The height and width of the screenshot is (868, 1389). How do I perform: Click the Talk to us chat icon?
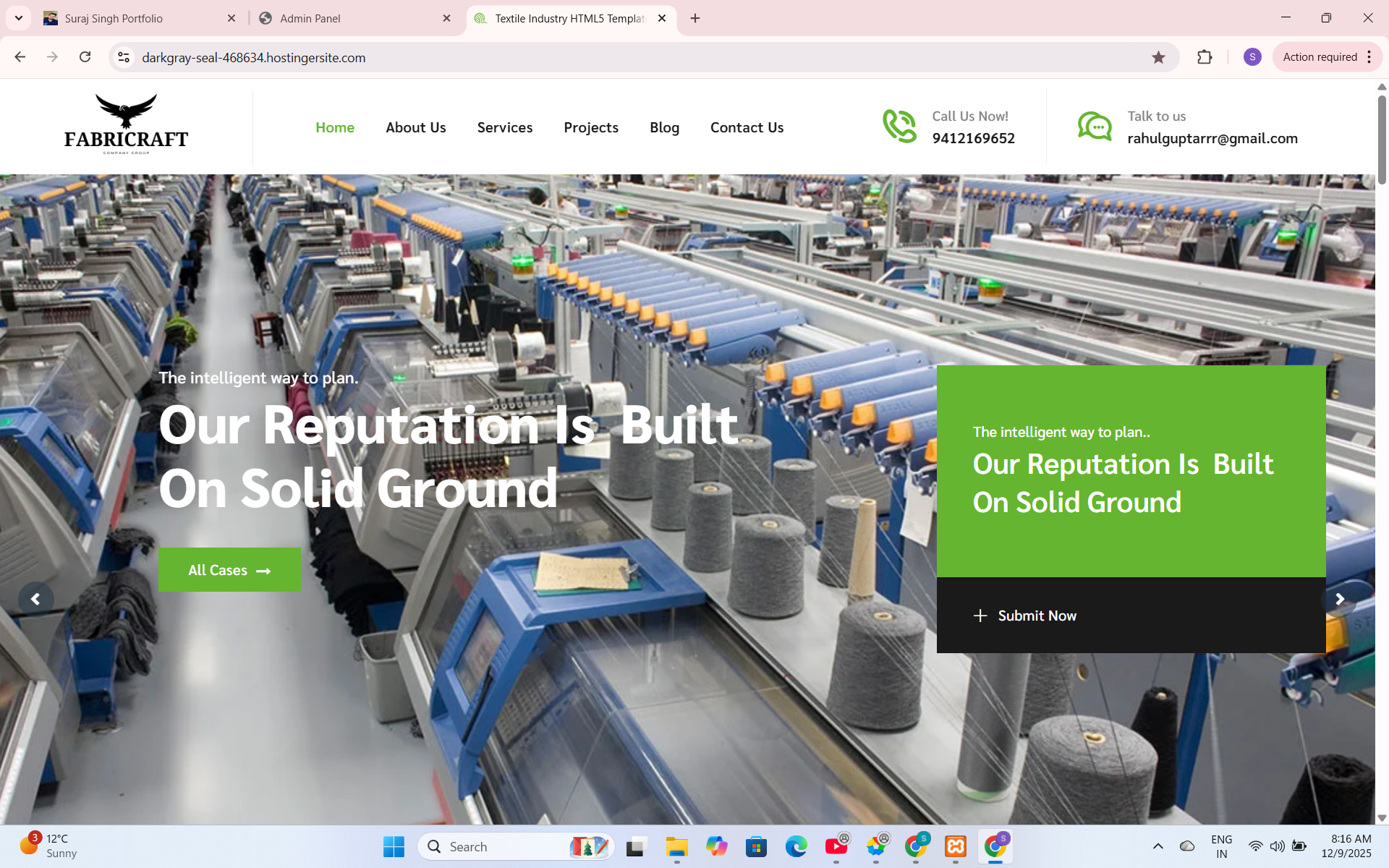[x=1095, y=126]
